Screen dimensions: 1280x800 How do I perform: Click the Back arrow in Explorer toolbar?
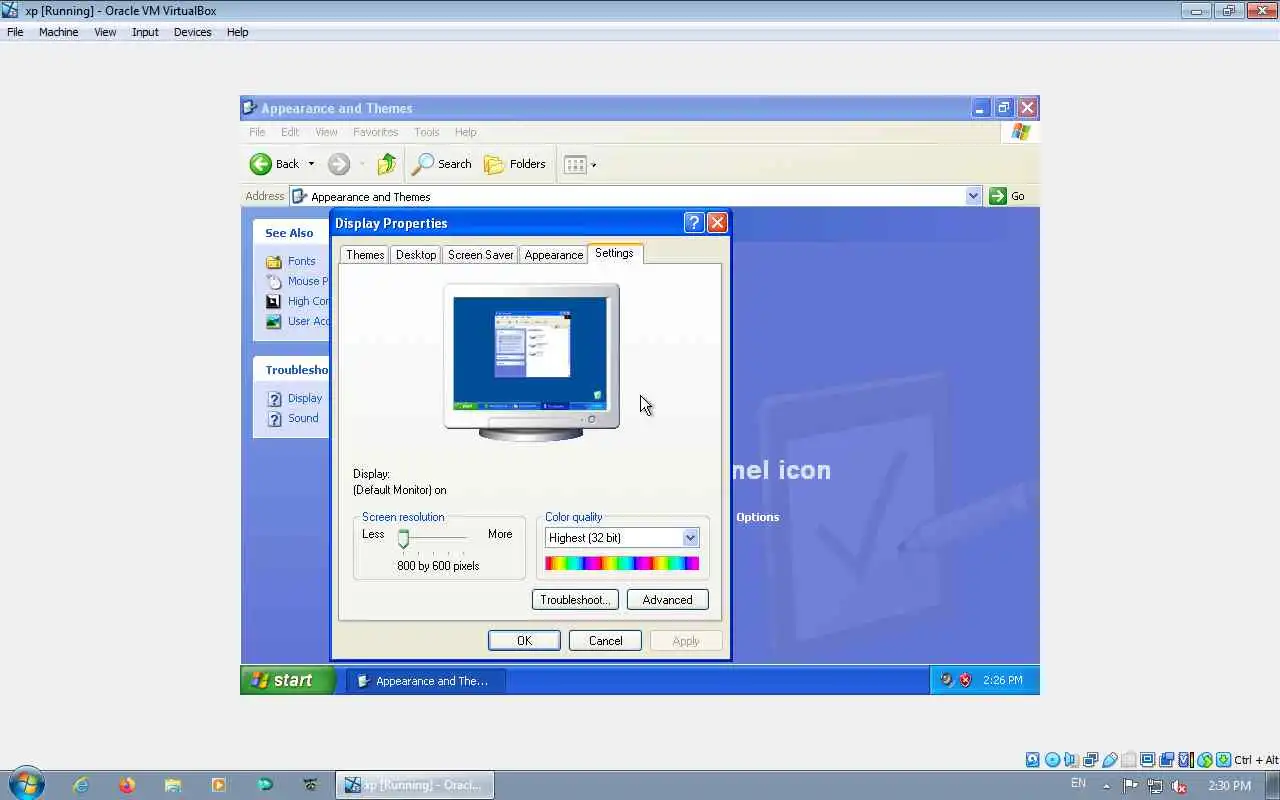point(260,164)
